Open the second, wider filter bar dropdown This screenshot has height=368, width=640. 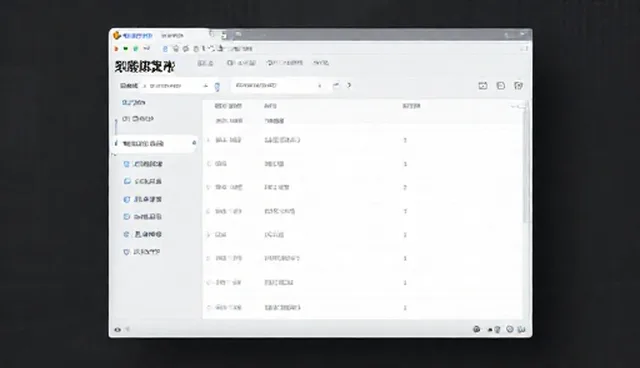[279, 86]
